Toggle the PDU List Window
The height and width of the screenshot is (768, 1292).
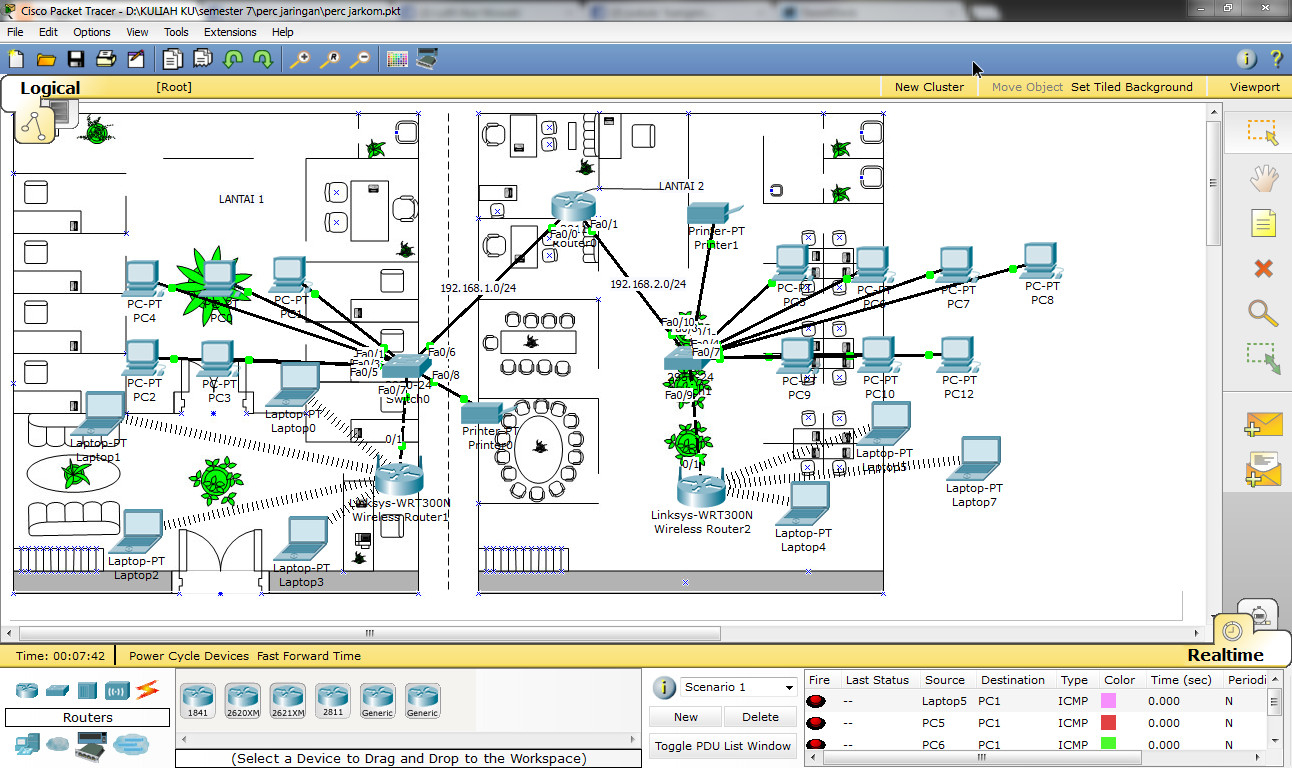722,745
